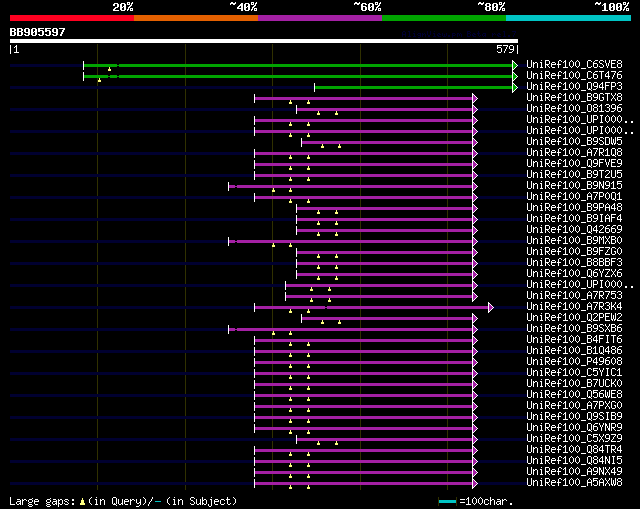Viewport: 640px width, 509px height.
Task: Click the Large gaps legend text
Action: (x=42, y=501)
